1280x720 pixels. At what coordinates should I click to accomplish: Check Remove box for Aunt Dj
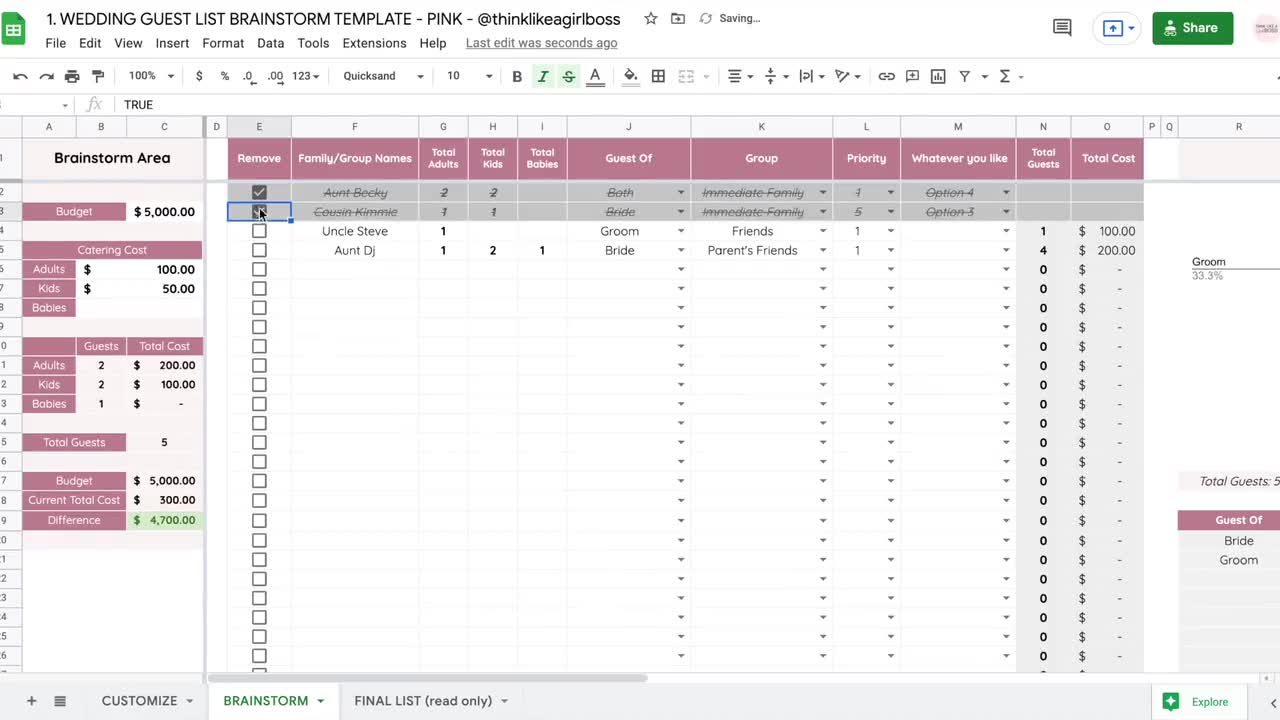pyautogui.click(x=259, y=250)
